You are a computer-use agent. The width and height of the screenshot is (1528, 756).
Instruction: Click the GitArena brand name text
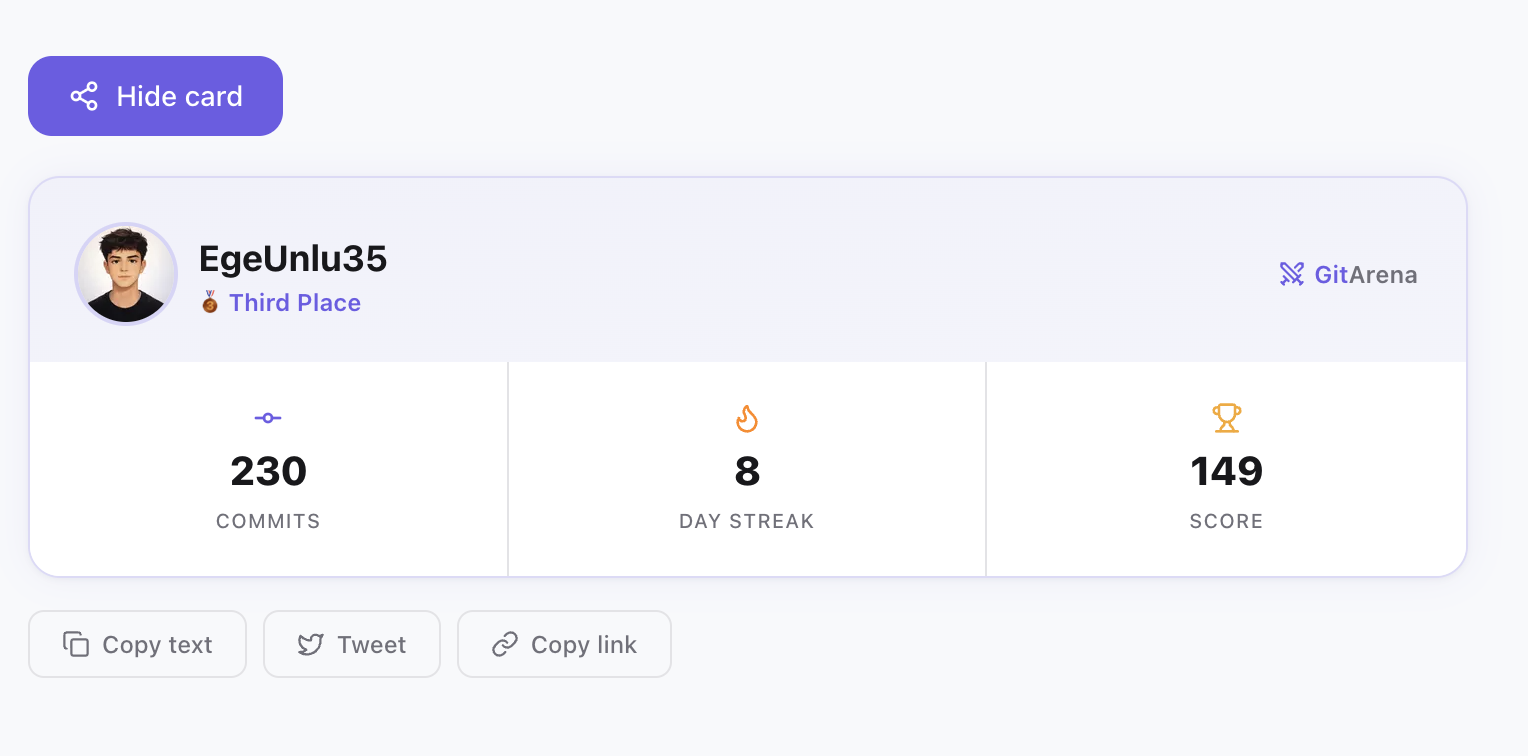click(x=1366, y=274)
